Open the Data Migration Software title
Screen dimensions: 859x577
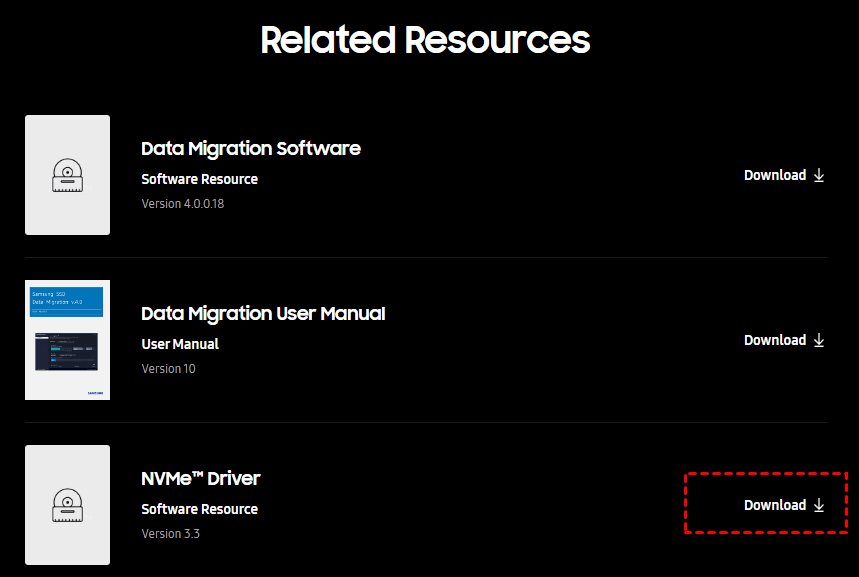pos(251,148)
